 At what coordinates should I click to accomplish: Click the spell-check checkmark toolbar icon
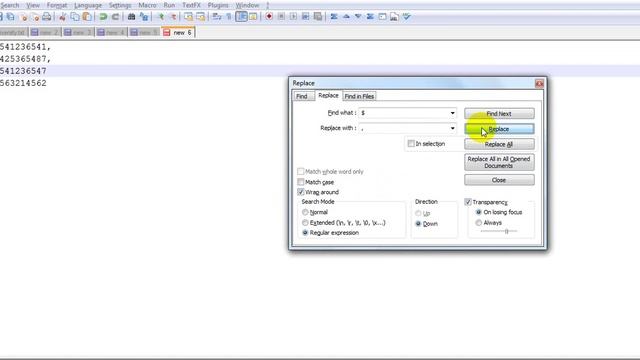point(407,17)
